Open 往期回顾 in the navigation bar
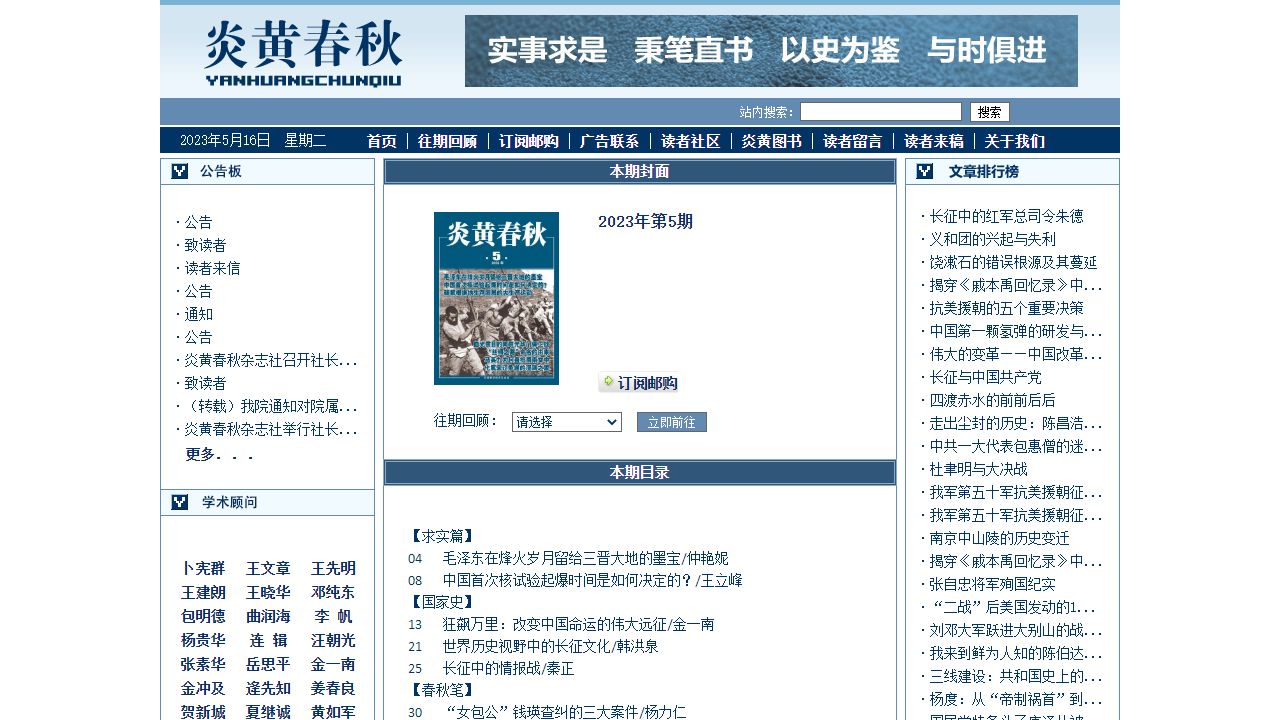 coord(448,141)
